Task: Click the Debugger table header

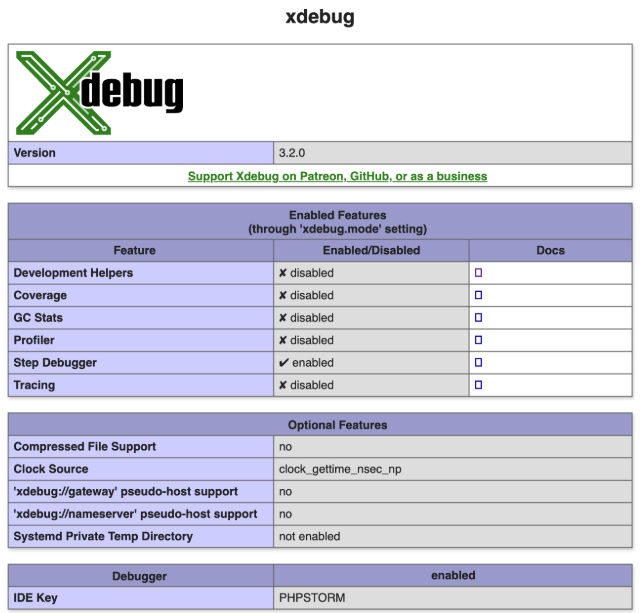Action: click(x=141, y=576)
